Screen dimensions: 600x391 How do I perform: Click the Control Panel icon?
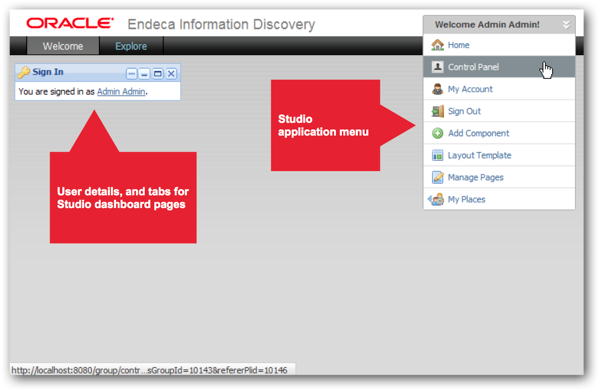coord(437,67)
